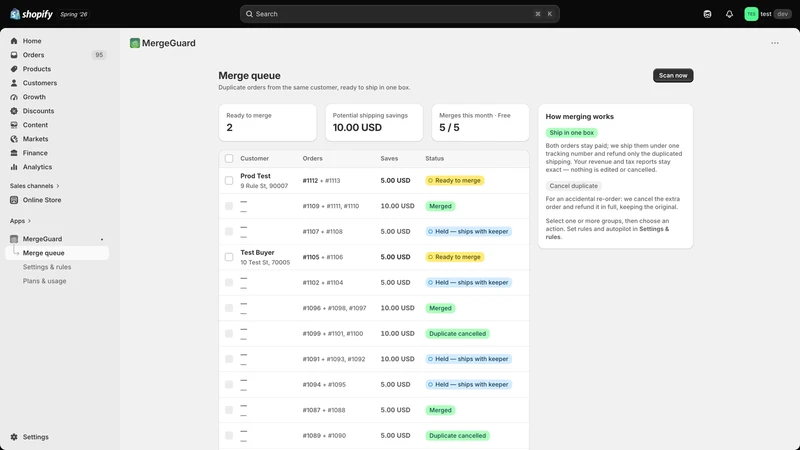The image size is (800, 450).
Task: Expand the Sales channels section
Action: [35, 186]
